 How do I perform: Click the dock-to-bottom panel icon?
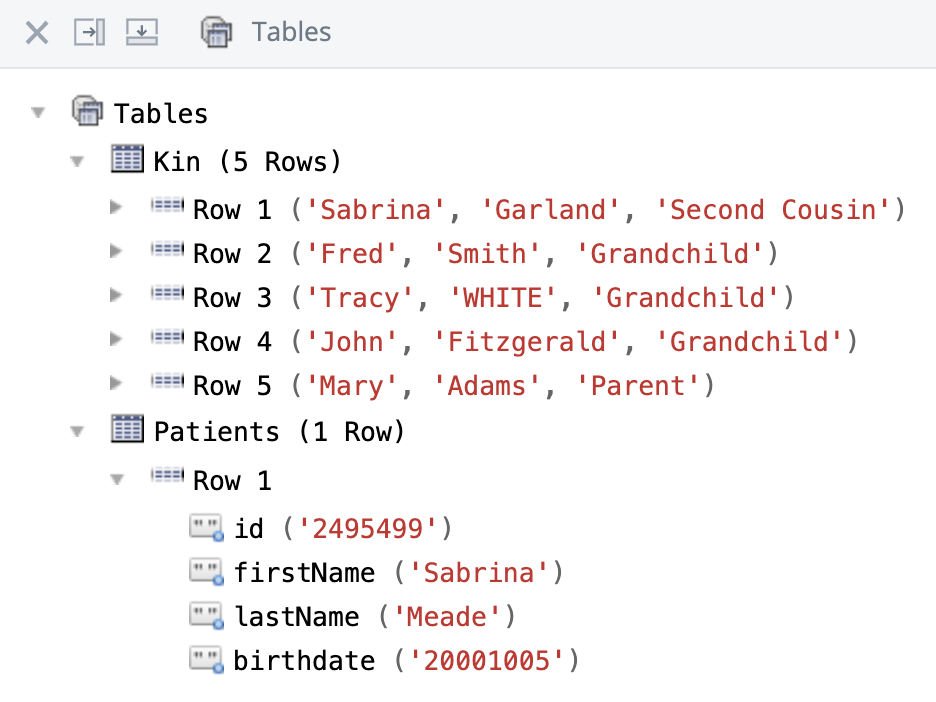[x=142, y=33]
